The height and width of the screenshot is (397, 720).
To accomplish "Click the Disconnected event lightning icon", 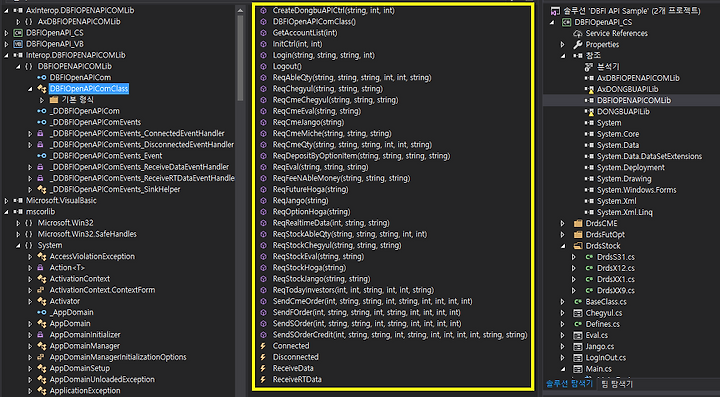I will coord(263,357).
